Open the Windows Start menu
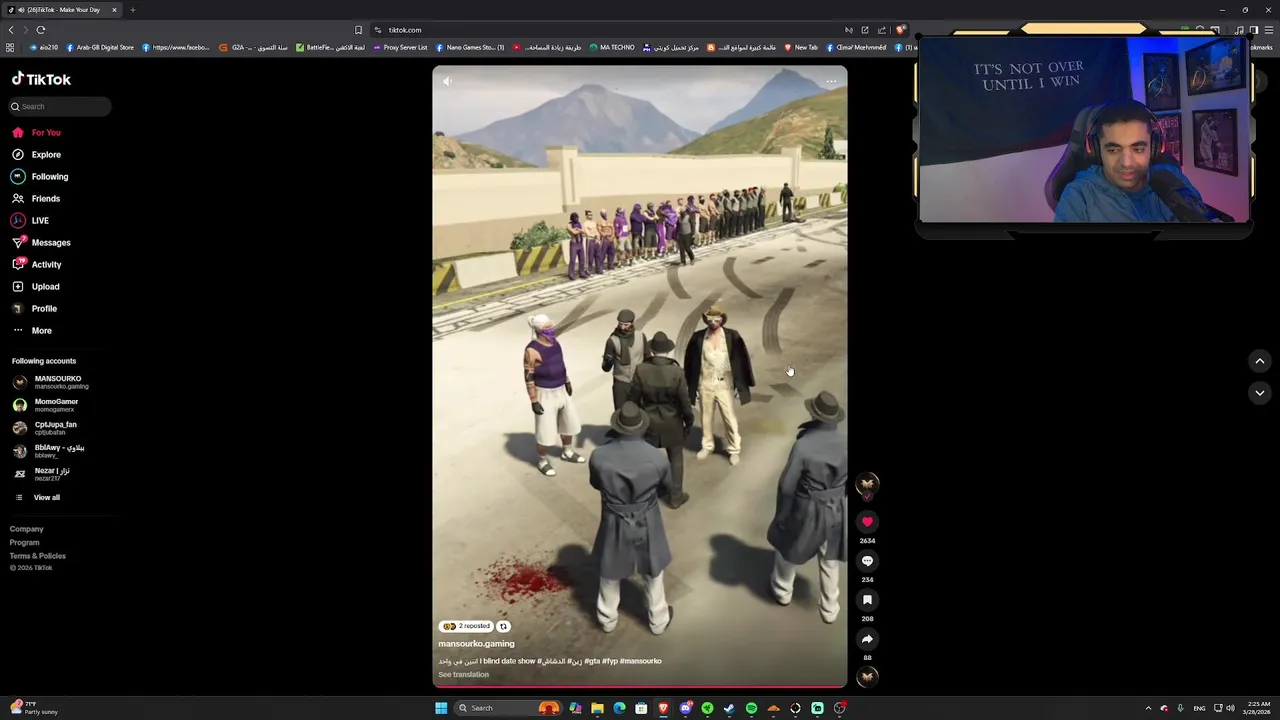Viewport: 1280px width, 720px height. click(x=441, y=708)
